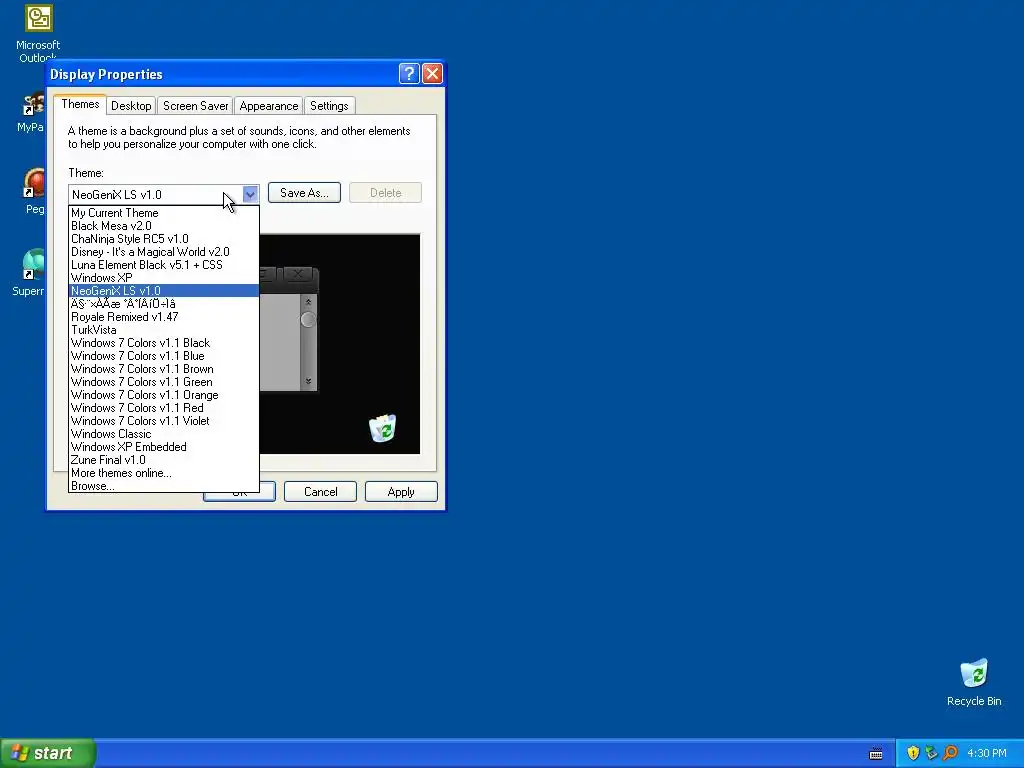The image size is (1024, 768).
Task: Open the Recycle Bin desktop icon
Action: pos(974,682)
